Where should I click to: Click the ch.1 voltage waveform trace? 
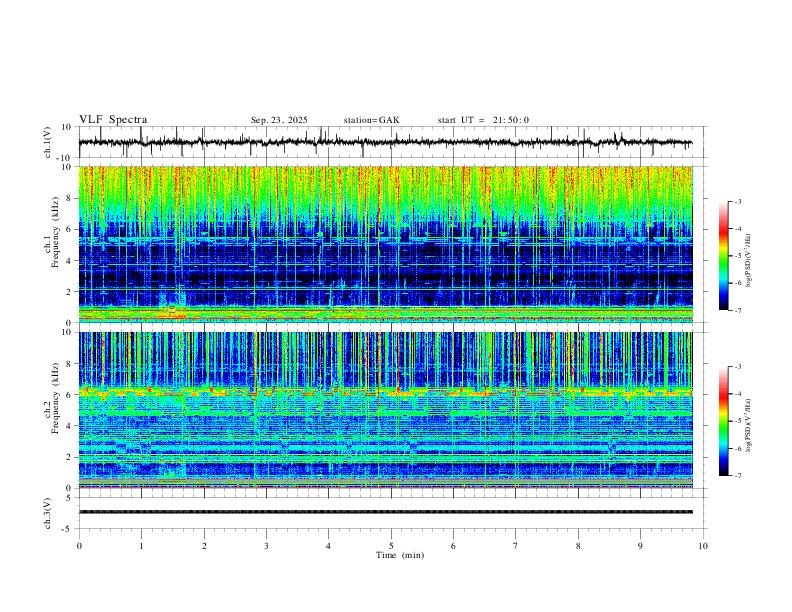point(385,142)
